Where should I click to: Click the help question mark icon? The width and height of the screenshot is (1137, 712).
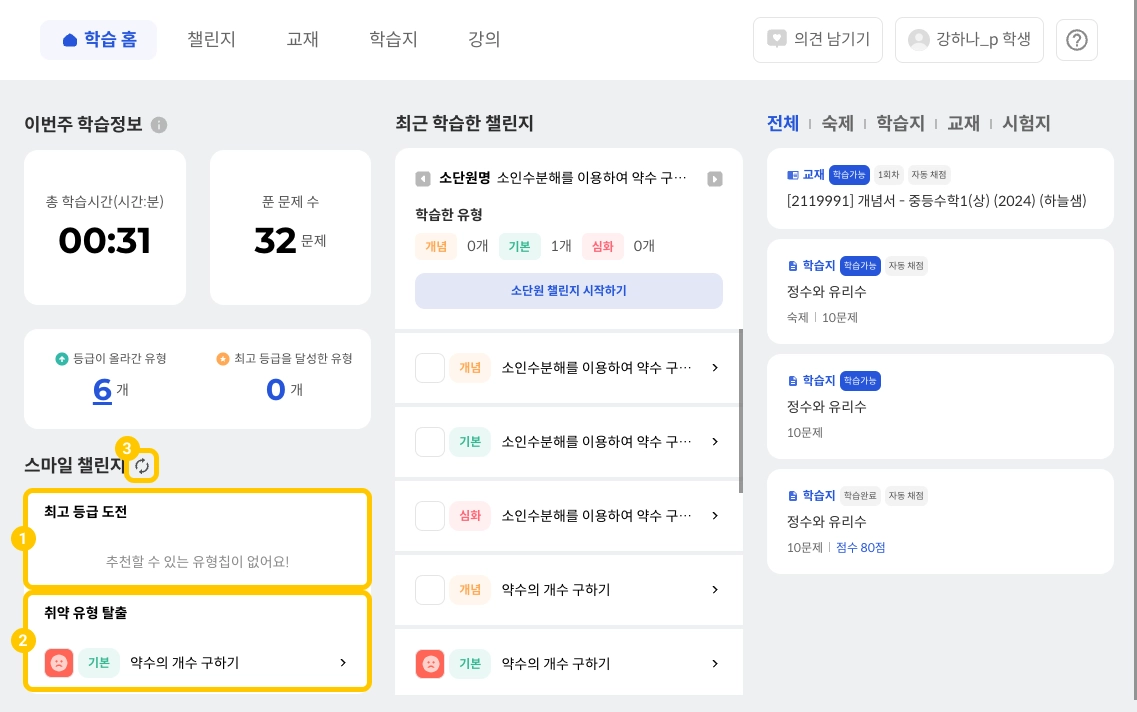click(1076, 40)
